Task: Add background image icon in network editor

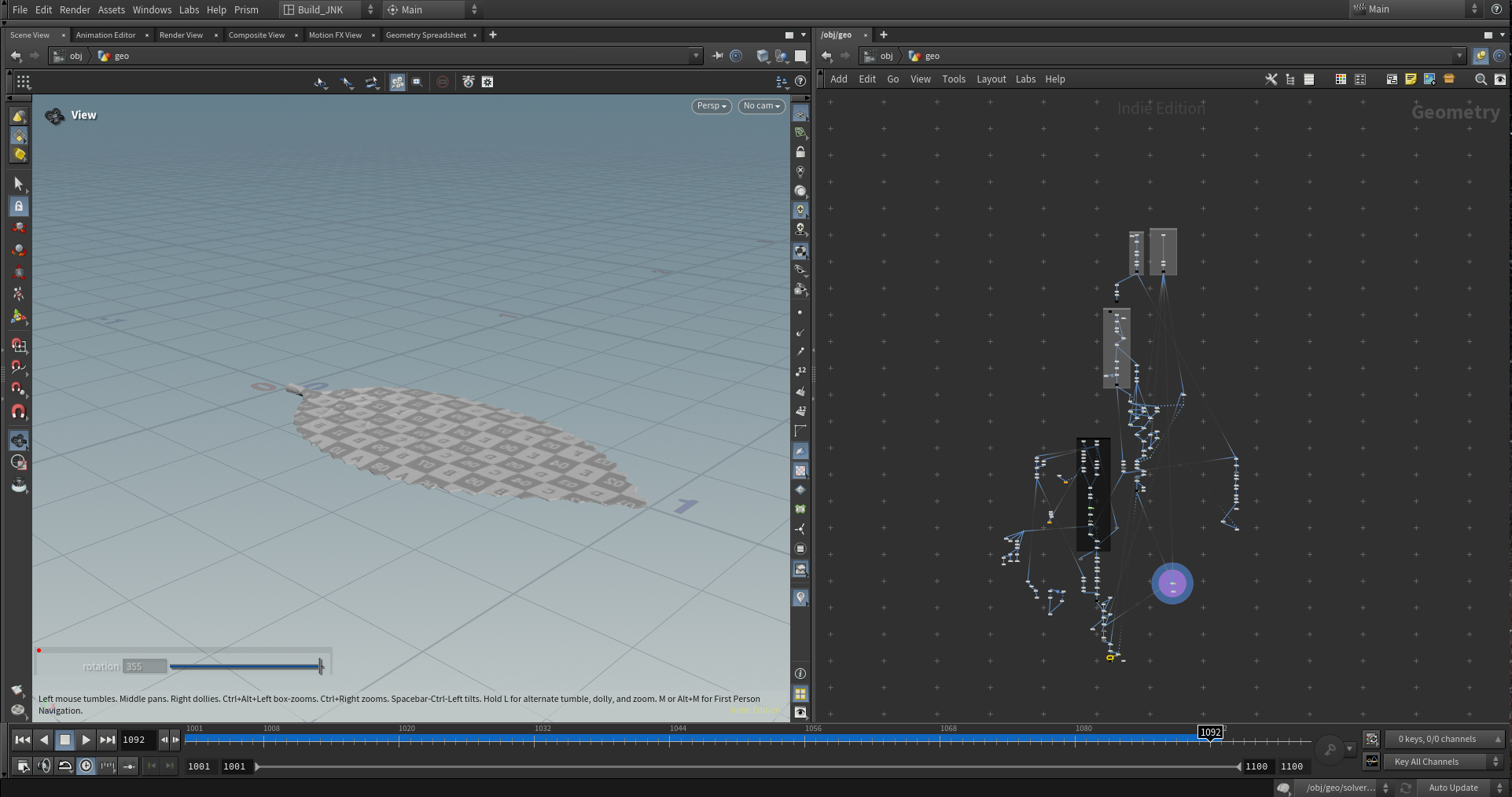Action: 1429,79
